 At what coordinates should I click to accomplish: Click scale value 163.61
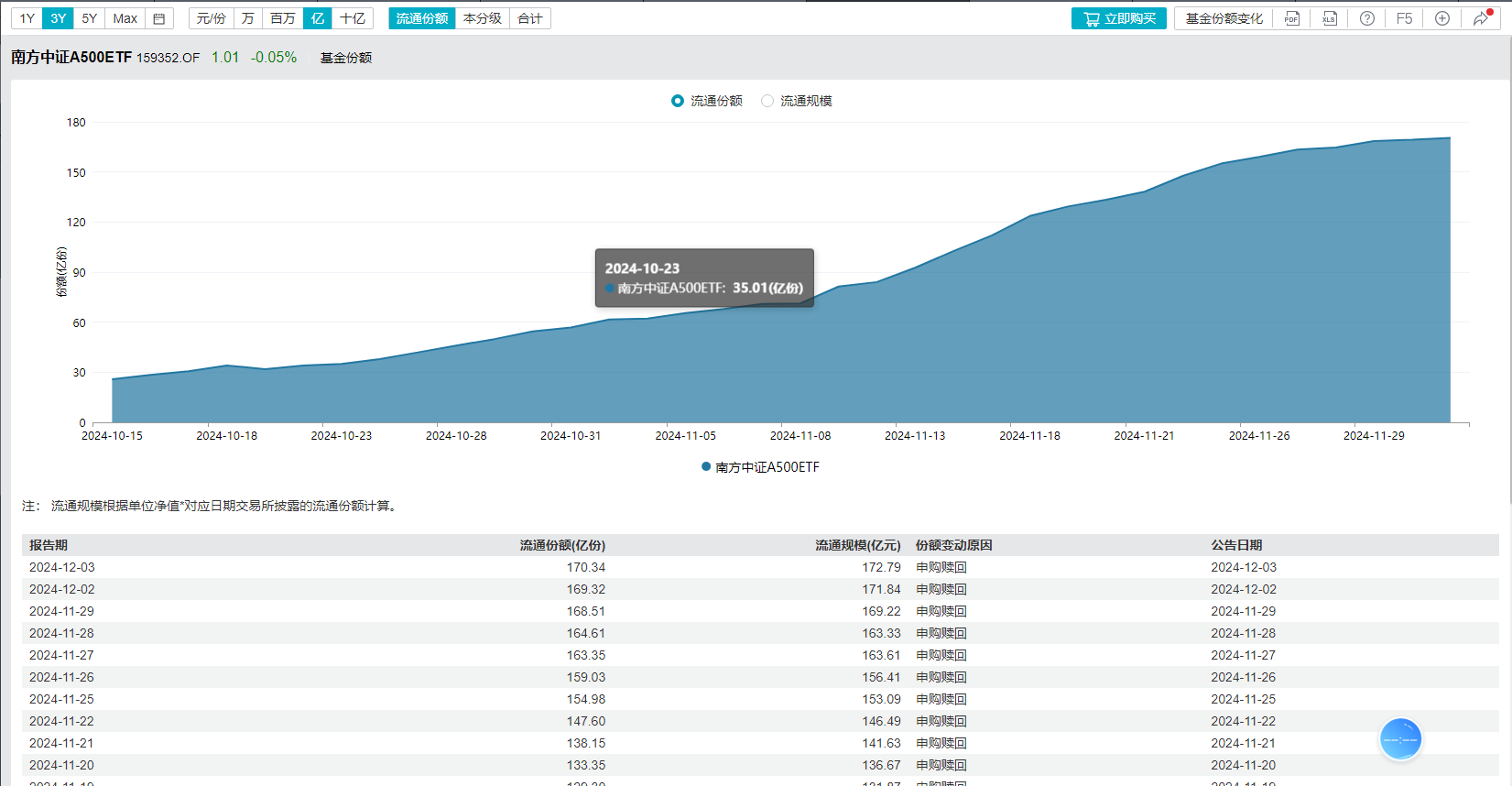coord(881,655)
